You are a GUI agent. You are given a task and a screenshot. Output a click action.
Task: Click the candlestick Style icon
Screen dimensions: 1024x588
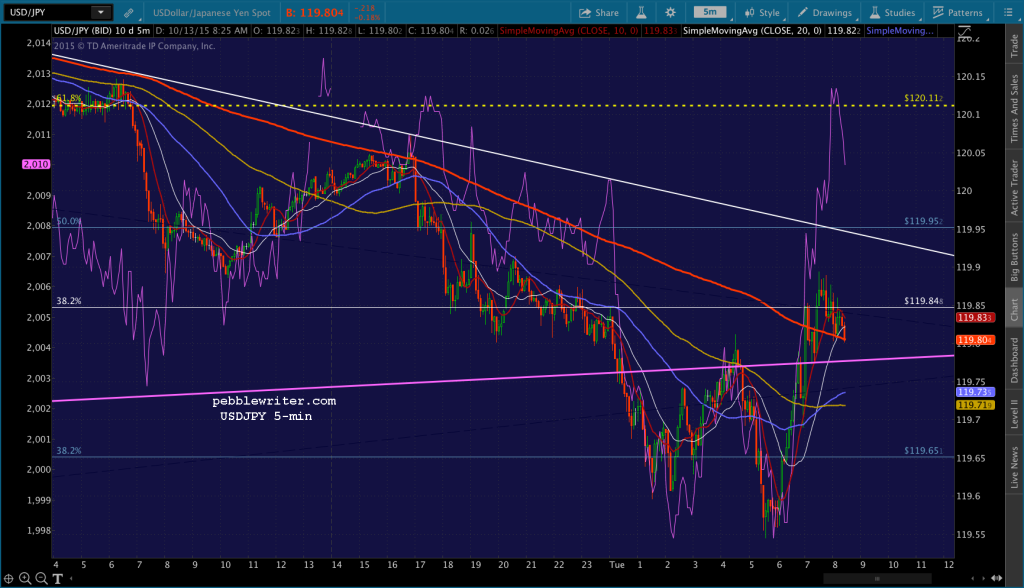(x=749, y=12)
